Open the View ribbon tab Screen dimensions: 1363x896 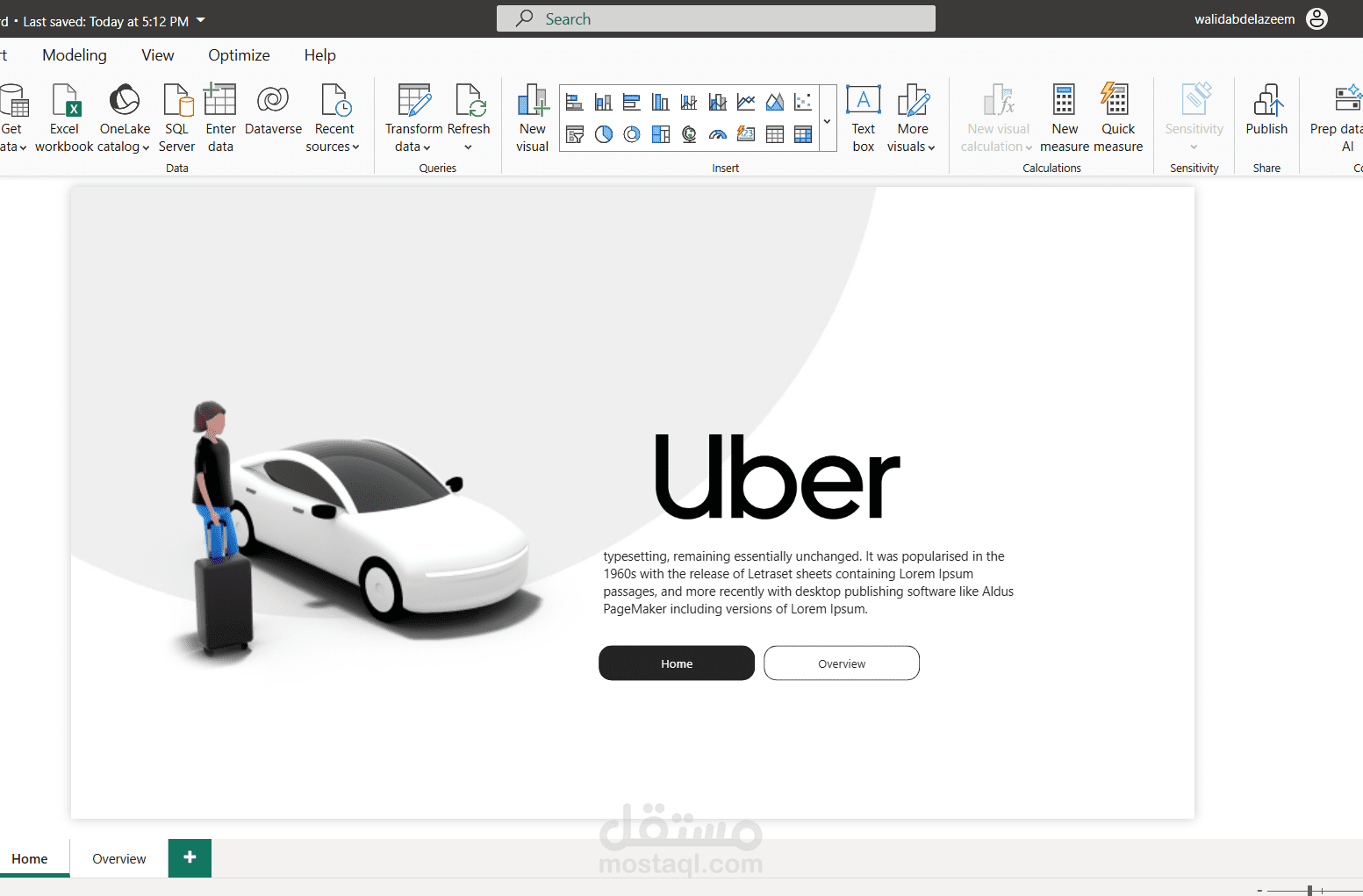click(158, 55)
